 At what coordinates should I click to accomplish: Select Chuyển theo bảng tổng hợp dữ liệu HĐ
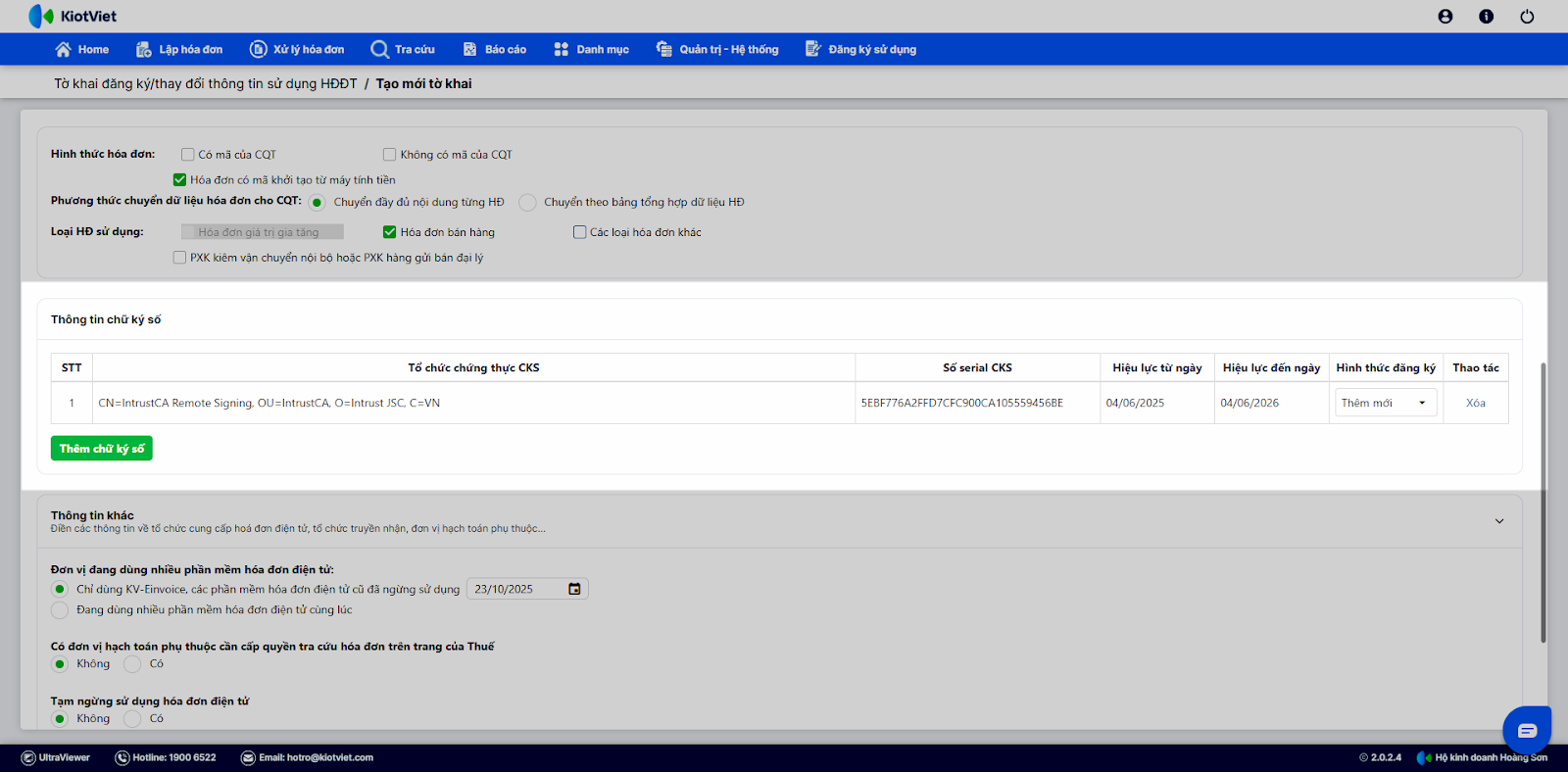click(x=527, y=203)
